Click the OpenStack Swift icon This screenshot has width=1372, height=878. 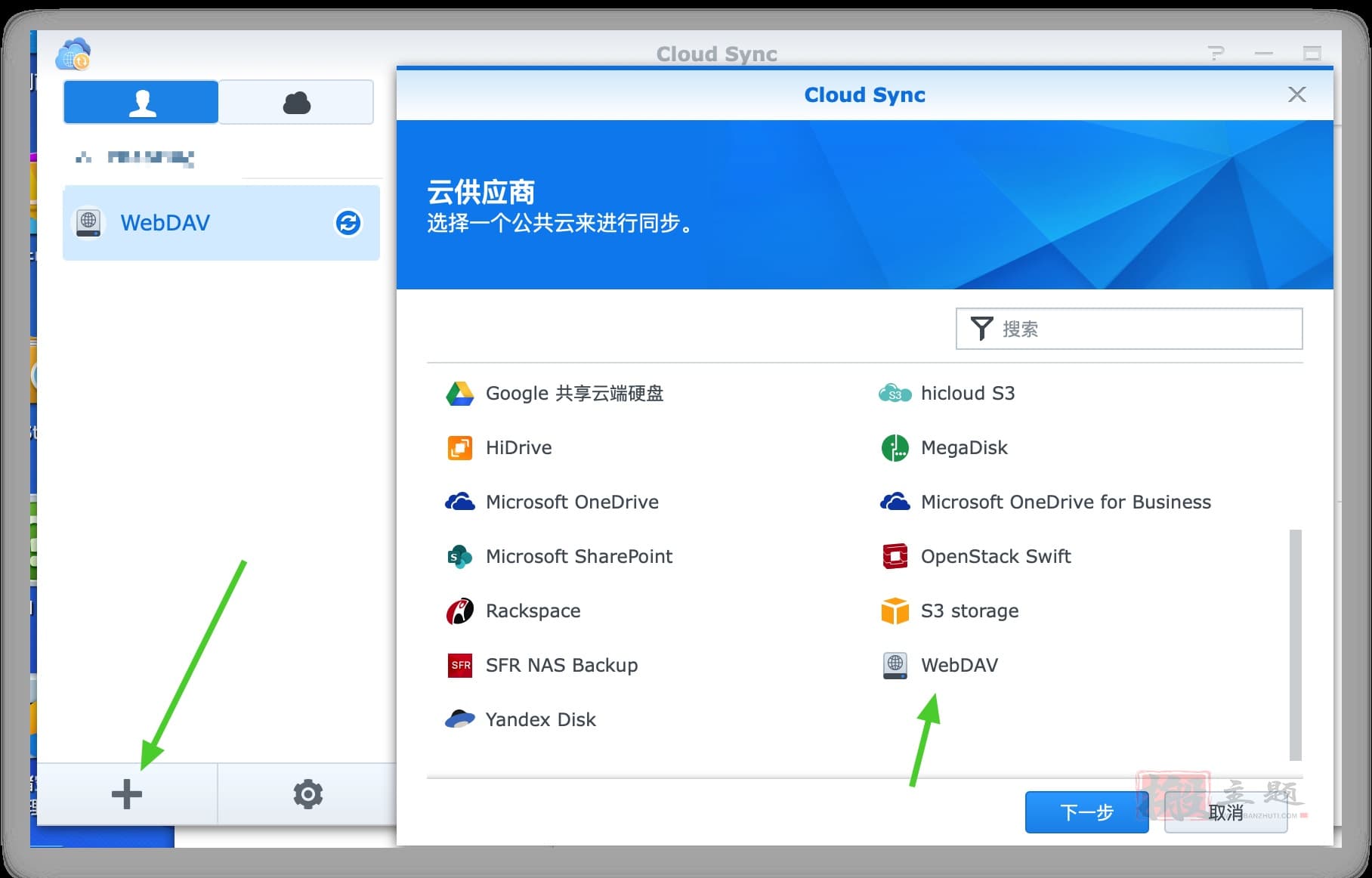[895, 557]
